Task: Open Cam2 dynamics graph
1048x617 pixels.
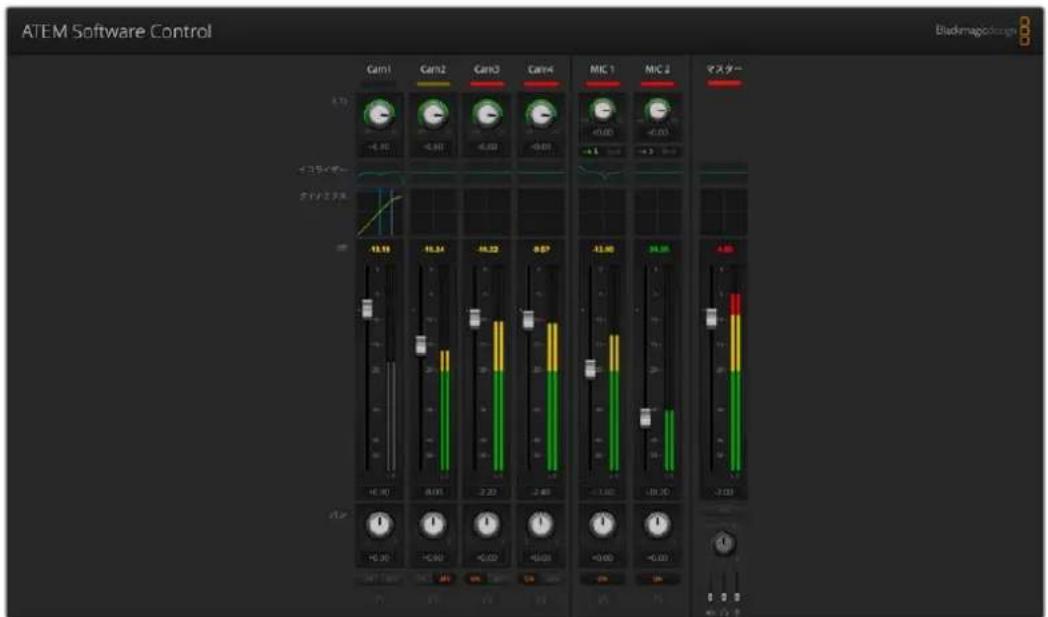Action: coord(433,212)
